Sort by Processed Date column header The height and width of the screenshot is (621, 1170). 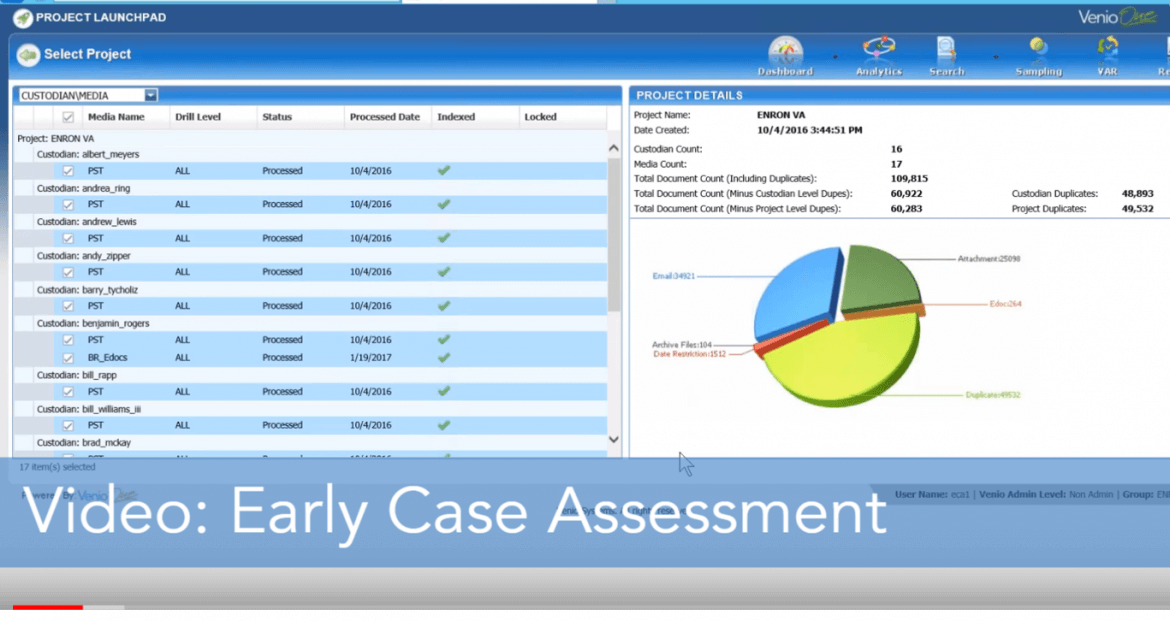click(x=385, y=117)
